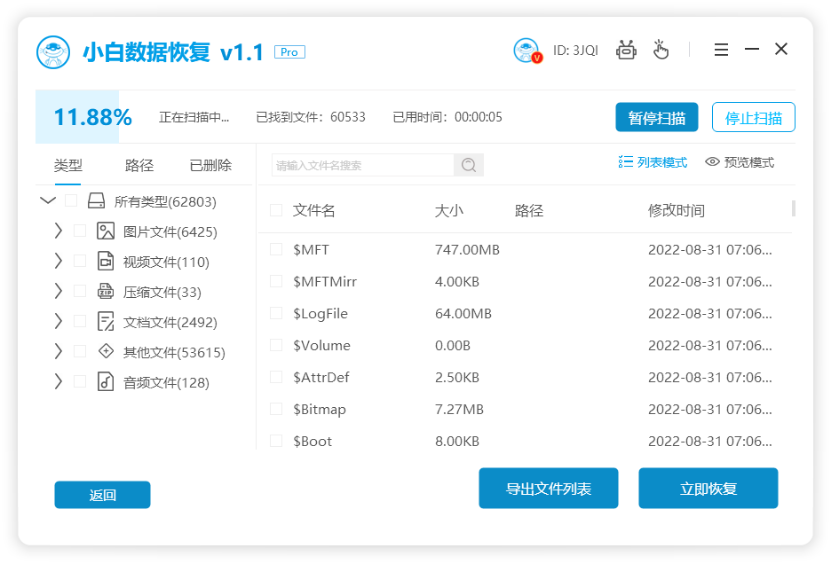
Task: Switch to preview mode (预览模式)
Action: [x=739, y=162]
